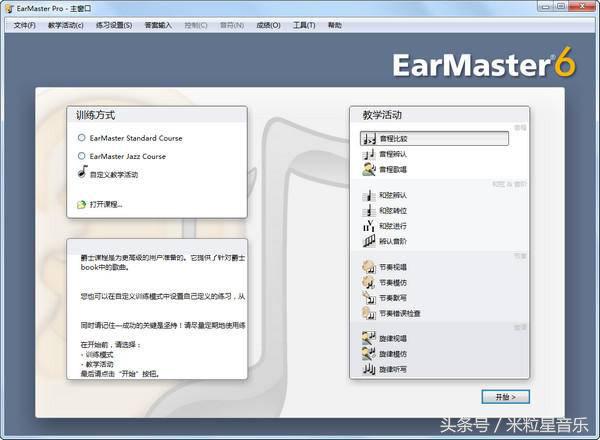Pick the 音程歌唱 interval singing icon
This screenshot has height=440, width=600.
coord(369,169)
